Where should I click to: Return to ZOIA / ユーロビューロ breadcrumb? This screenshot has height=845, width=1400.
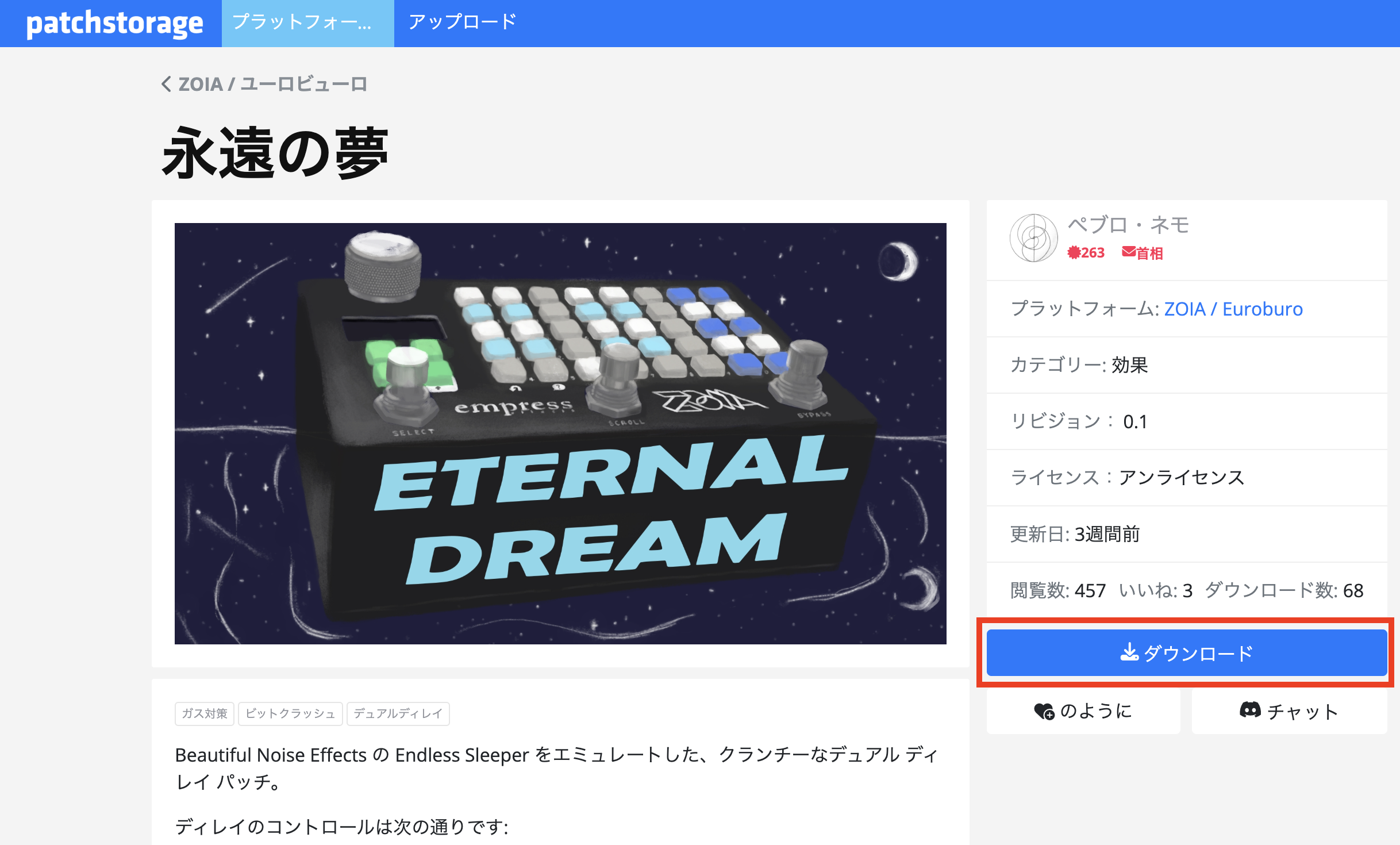[272, 84]
